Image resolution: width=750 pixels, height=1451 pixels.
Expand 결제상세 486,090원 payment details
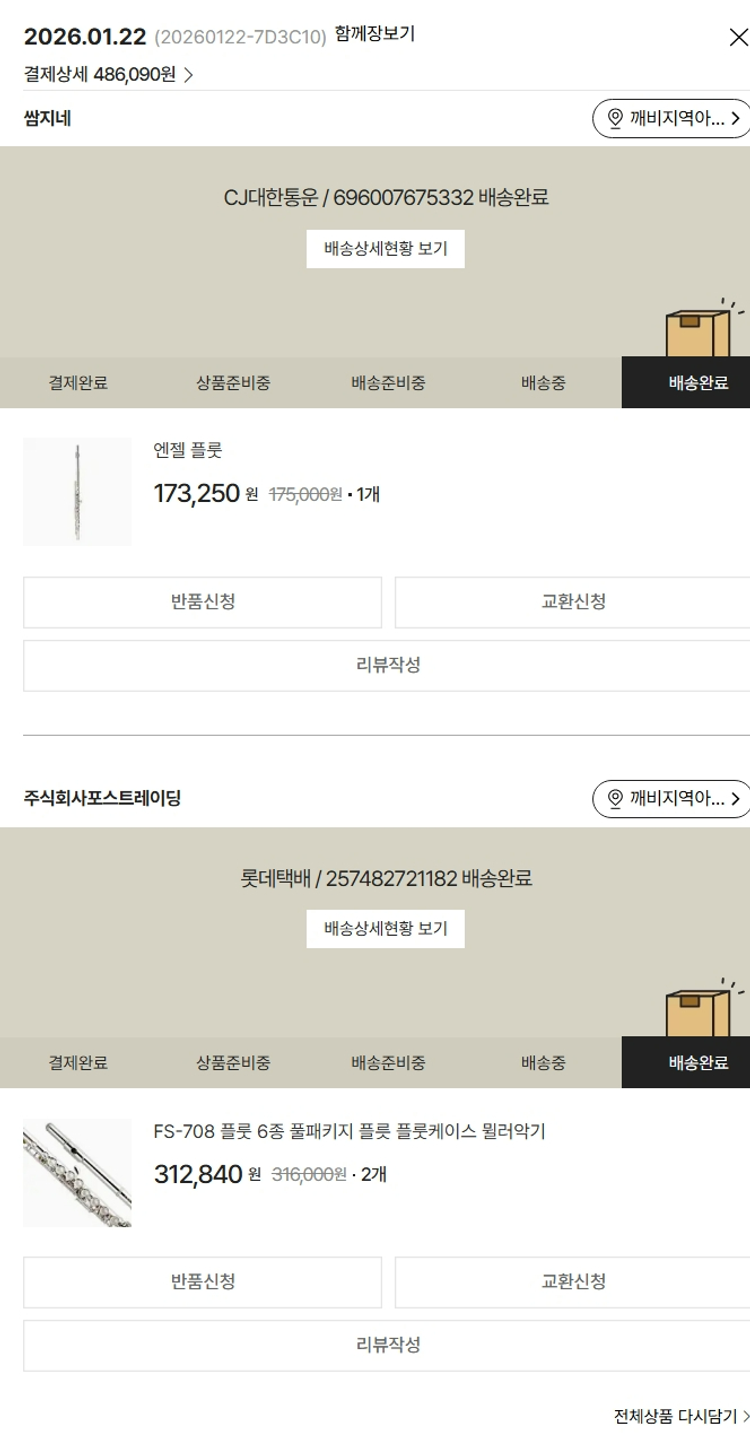[108, 74]
